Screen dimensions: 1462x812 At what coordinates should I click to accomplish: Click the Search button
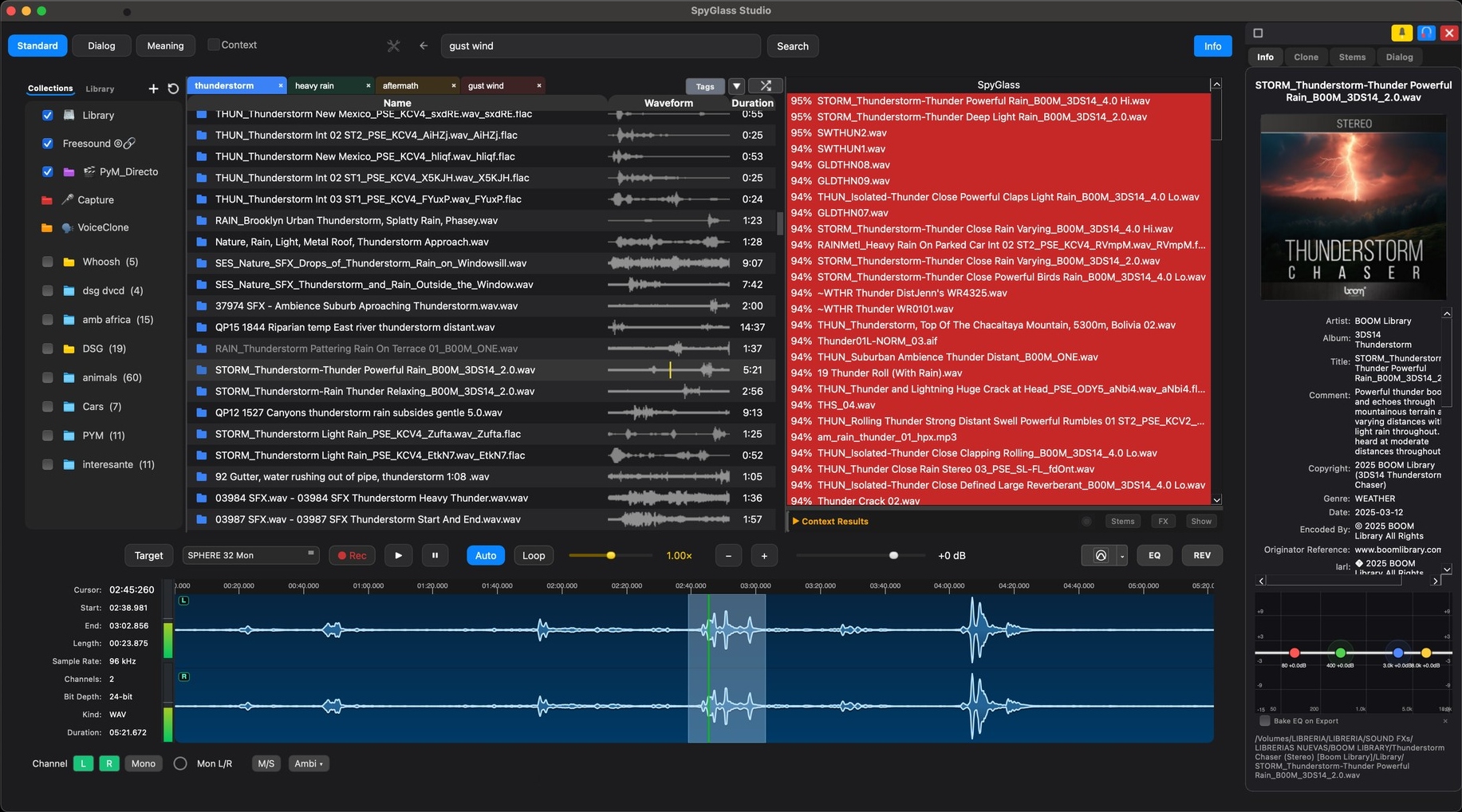[x=793, y=46]
